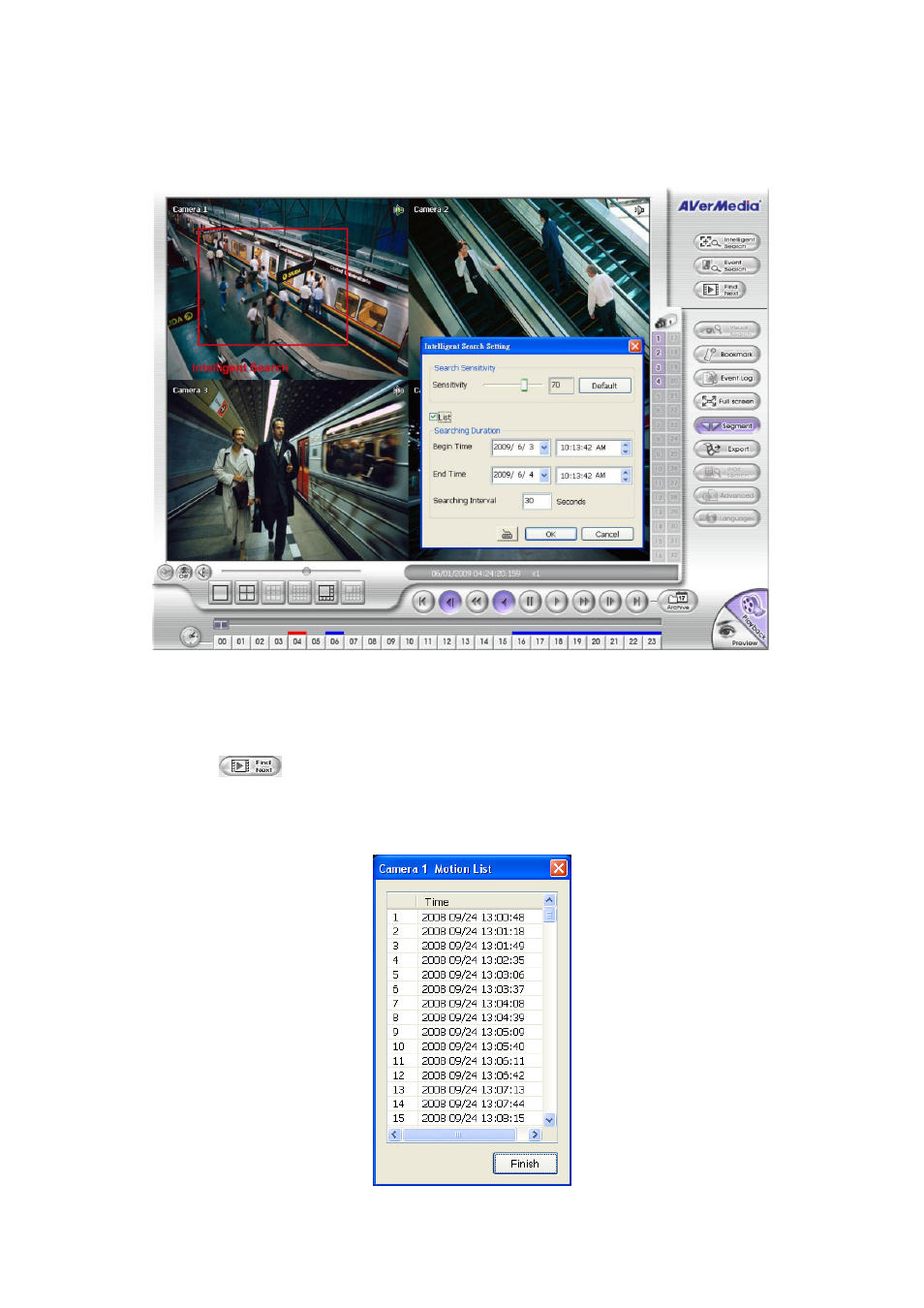
Task: Rewind playback fast
Action: (x=477, y=602)
